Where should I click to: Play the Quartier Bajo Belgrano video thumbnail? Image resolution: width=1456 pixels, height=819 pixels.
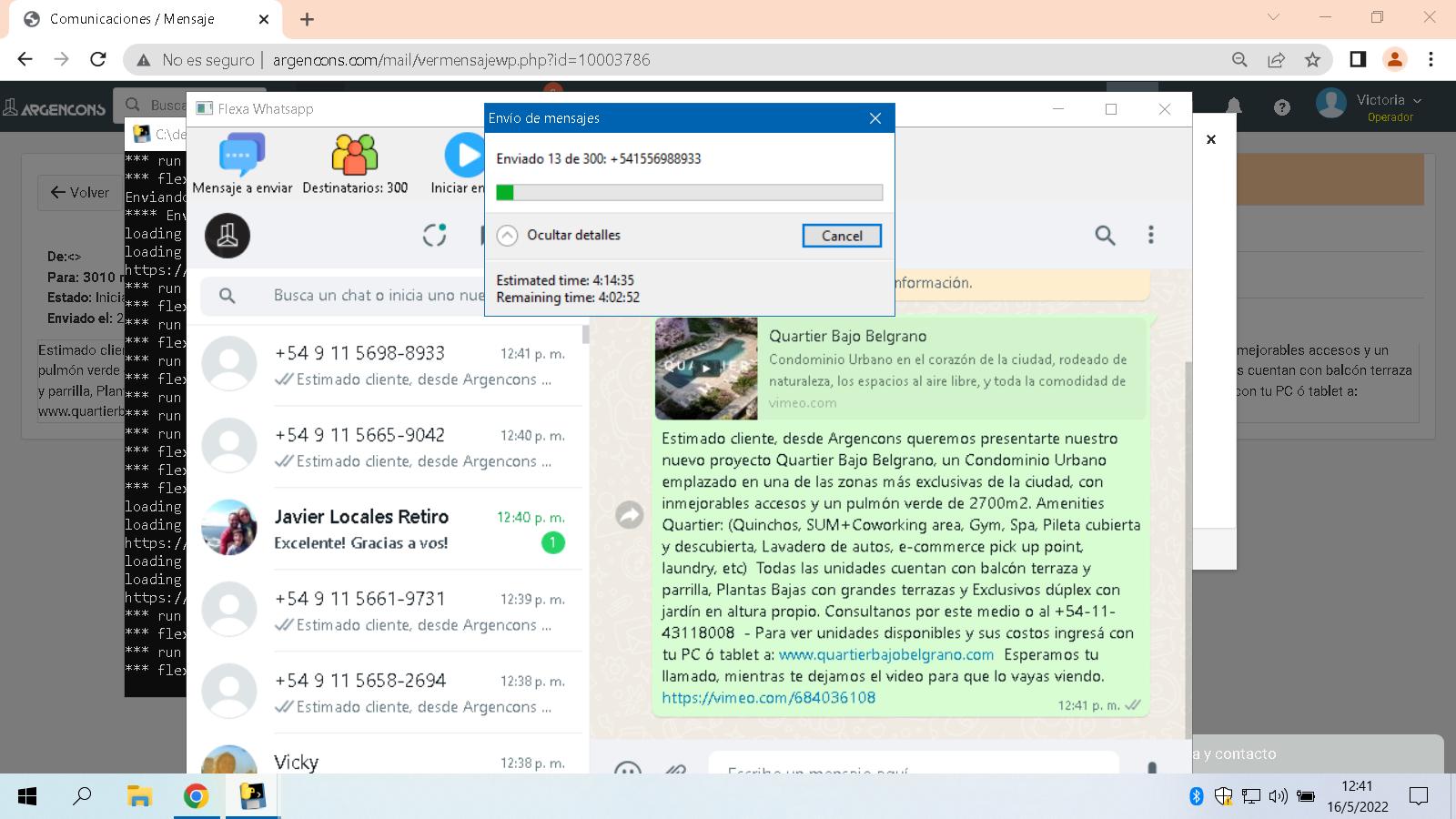pos(706,368)
